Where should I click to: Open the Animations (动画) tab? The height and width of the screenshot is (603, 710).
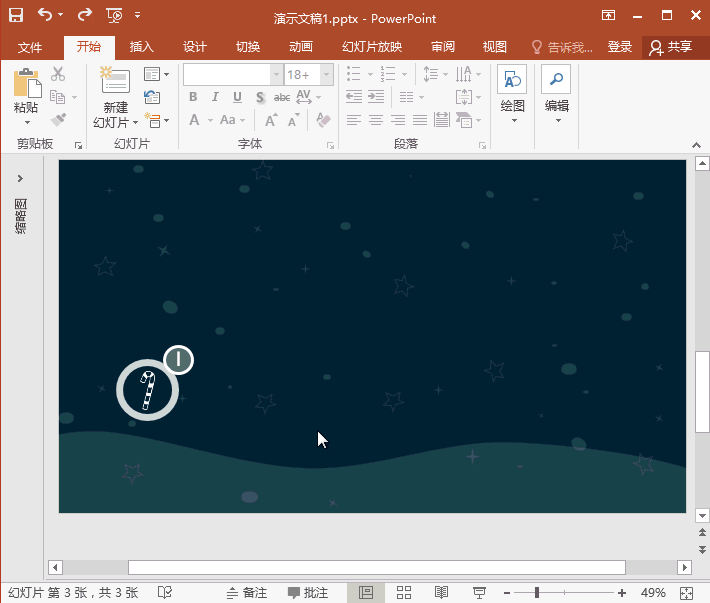(x=300, y=47)
